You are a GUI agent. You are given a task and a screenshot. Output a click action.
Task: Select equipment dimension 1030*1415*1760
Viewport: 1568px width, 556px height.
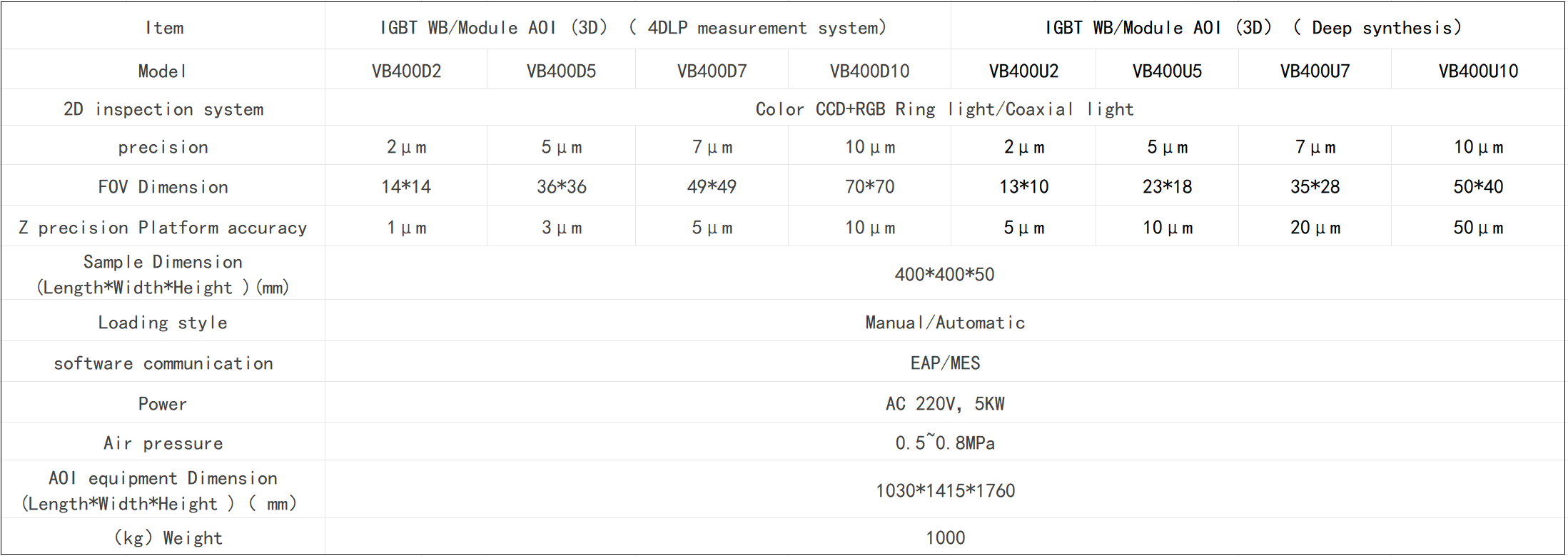(945, 491)
